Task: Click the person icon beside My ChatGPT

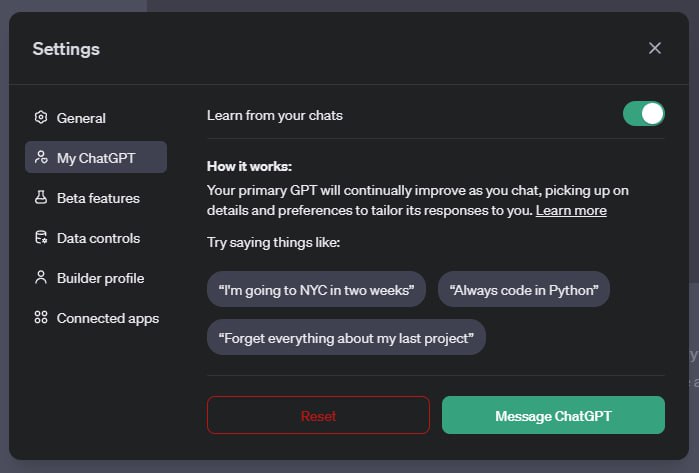Action: click(x=41, y=158)
